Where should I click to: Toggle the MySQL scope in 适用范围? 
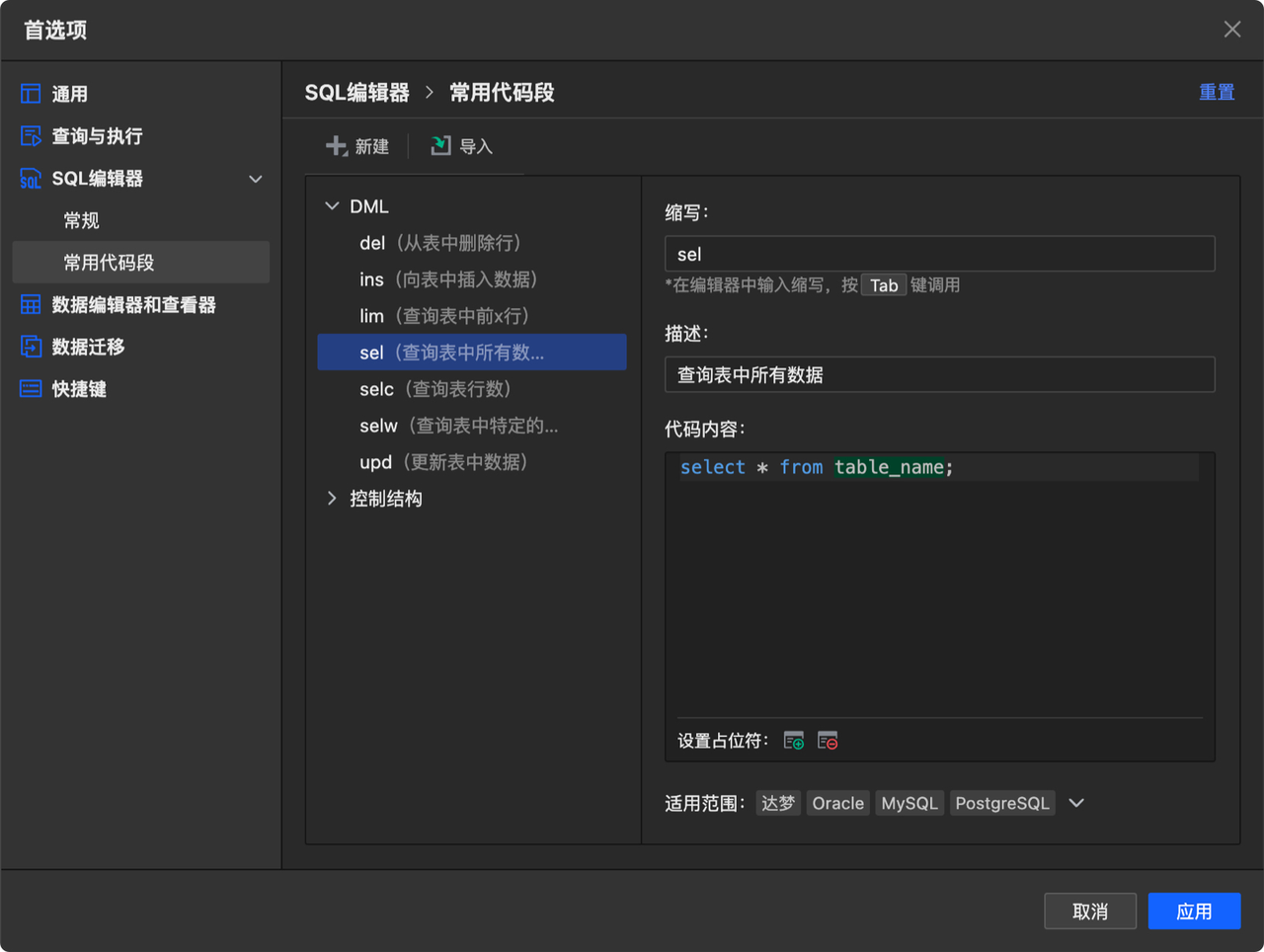tap(908, 803)
